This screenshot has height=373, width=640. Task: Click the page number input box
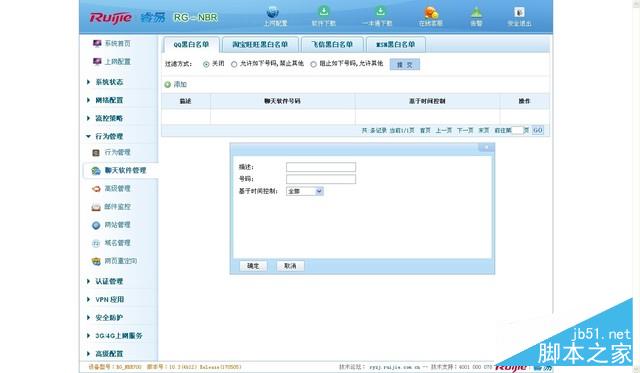click(x=517, y=131)
